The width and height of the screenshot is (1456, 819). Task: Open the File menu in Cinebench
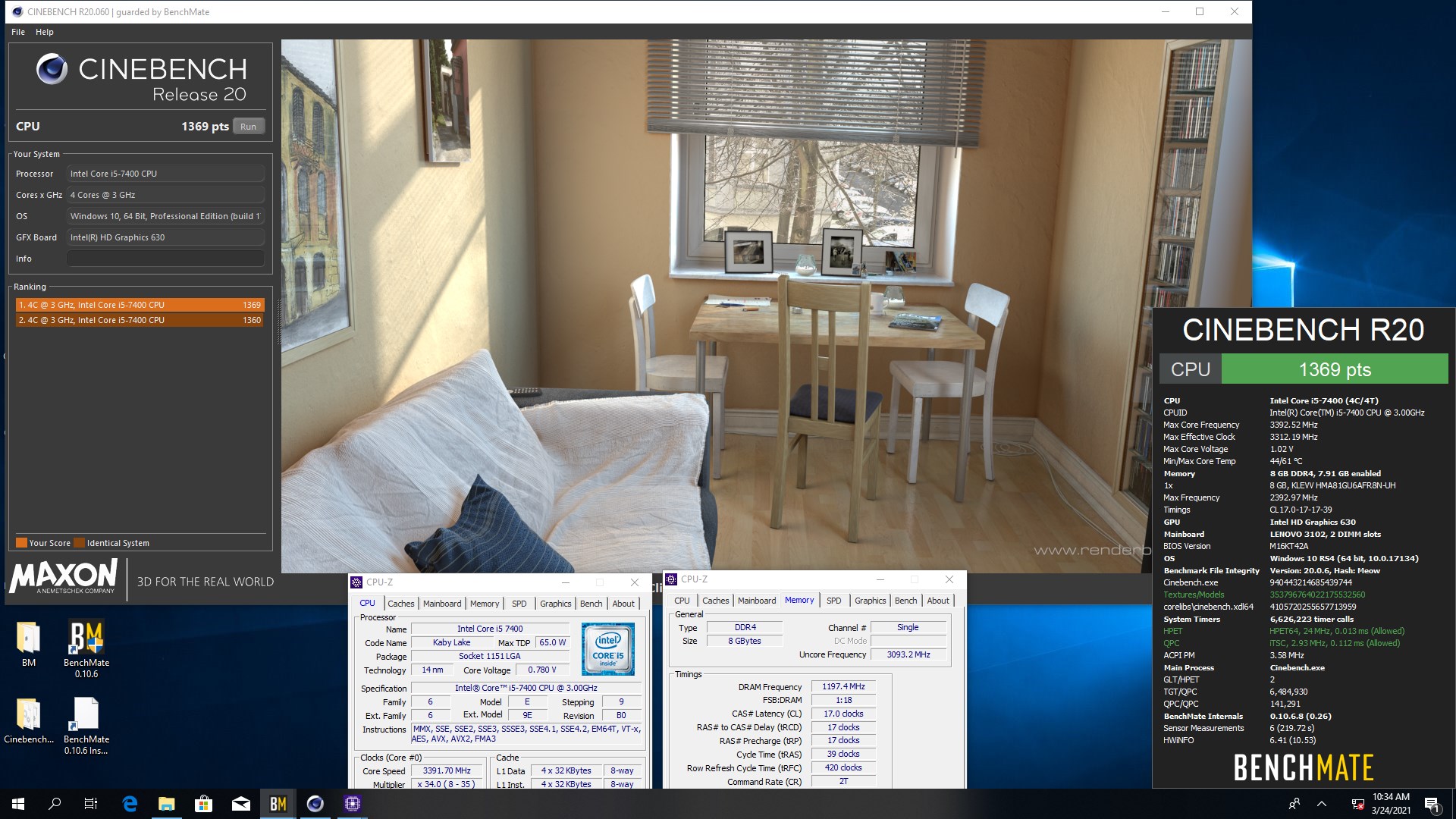tap(18, 32)
